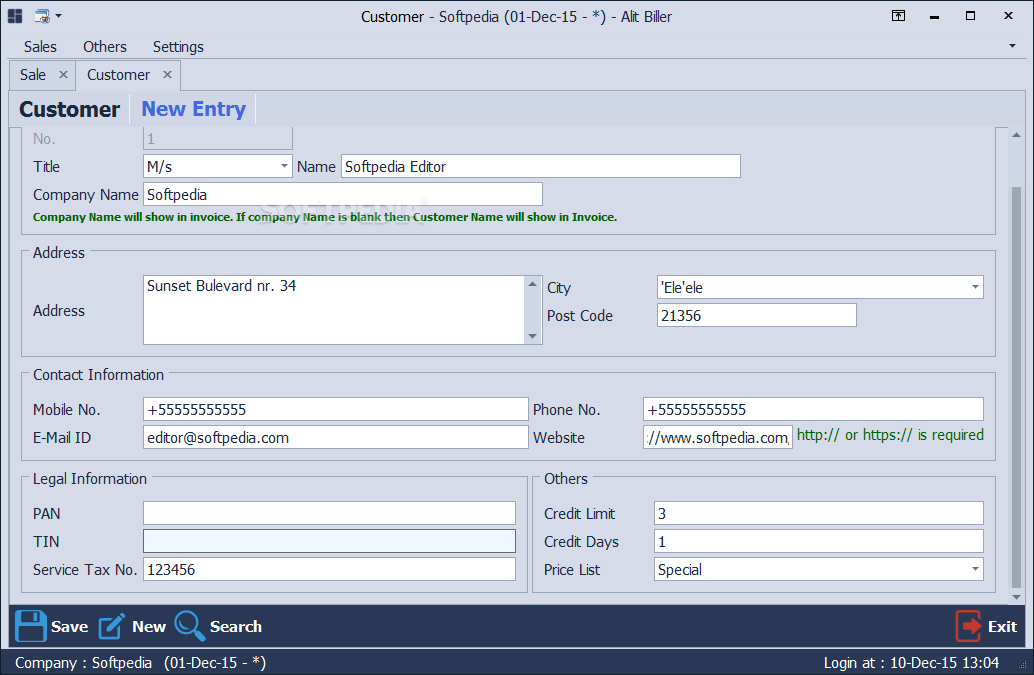The width and height of the screenshot is (1034, 675).
Task: Click the Service Tax No. field
Action: 329,570
